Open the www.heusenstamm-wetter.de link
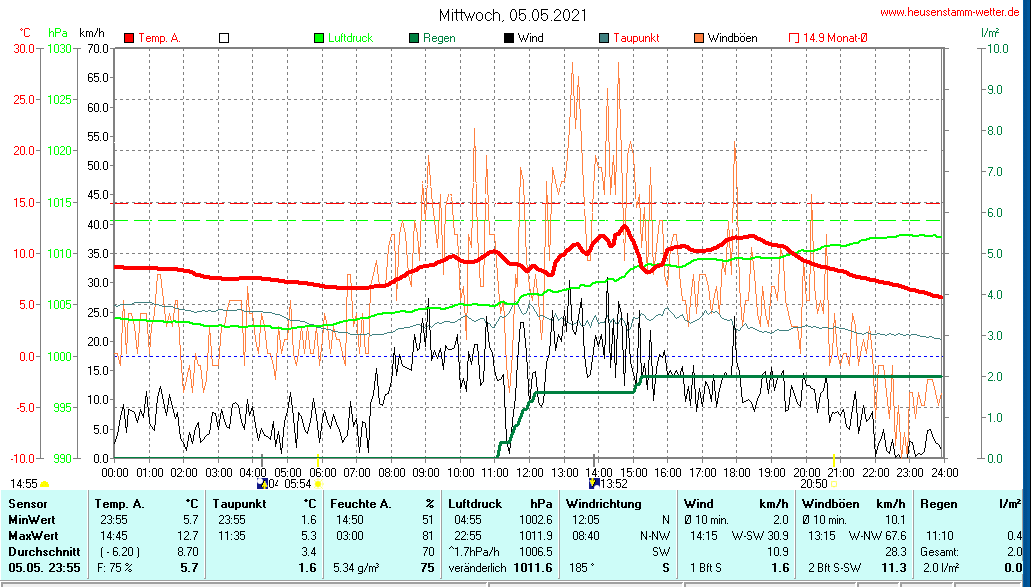This screenshot has height=587, width=1034. point(950,12)
